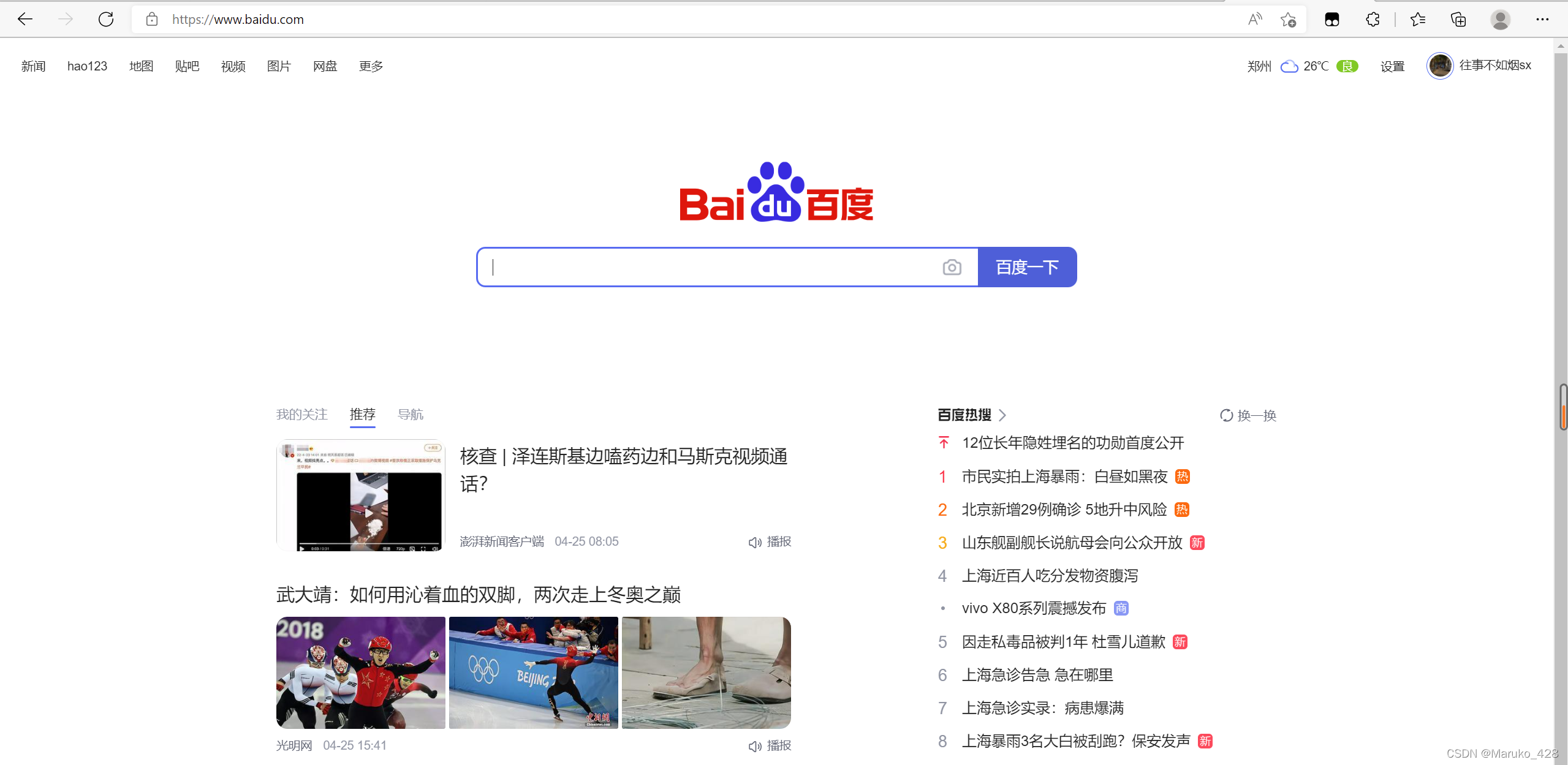Click the browser back arrow
This screenshot has height=765, width=1568.
click(x=25, y=19)
